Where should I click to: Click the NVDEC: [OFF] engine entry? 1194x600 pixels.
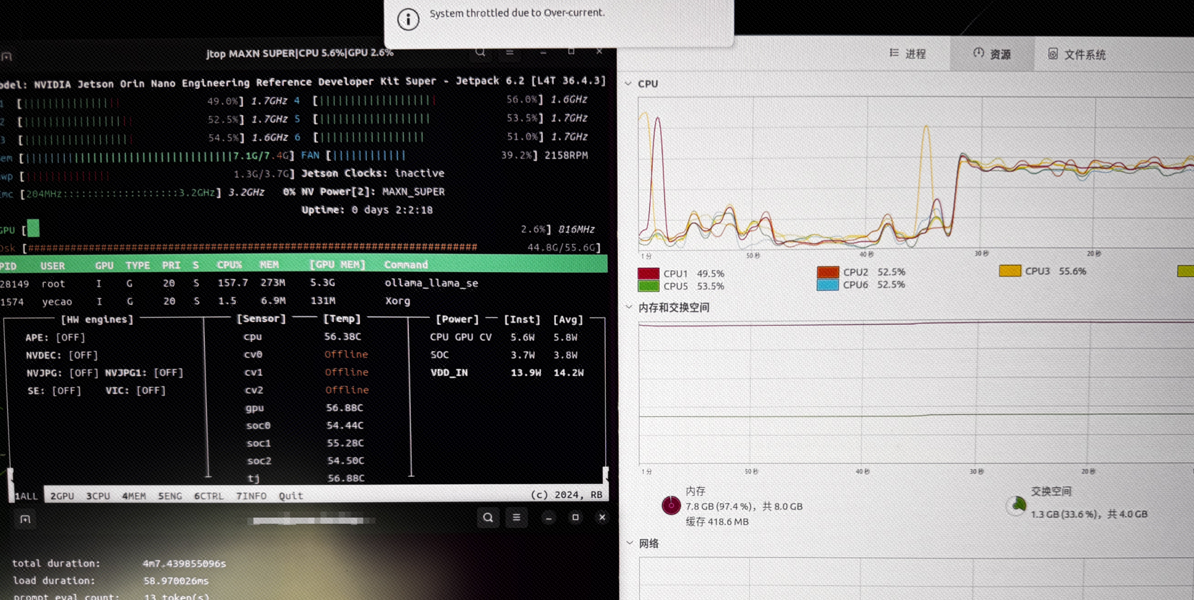pyautogui.click(x=62, y=355)
